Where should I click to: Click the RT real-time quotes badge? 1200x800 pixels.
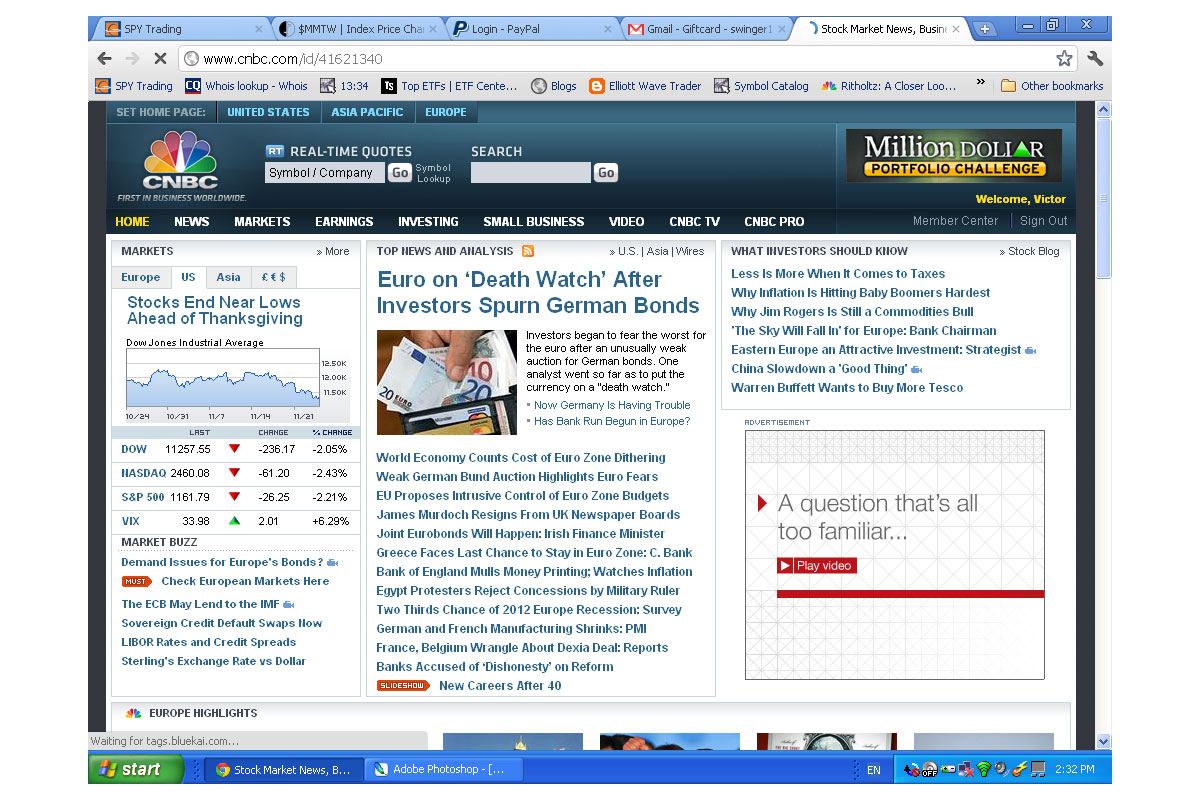(x=275, y=151)
